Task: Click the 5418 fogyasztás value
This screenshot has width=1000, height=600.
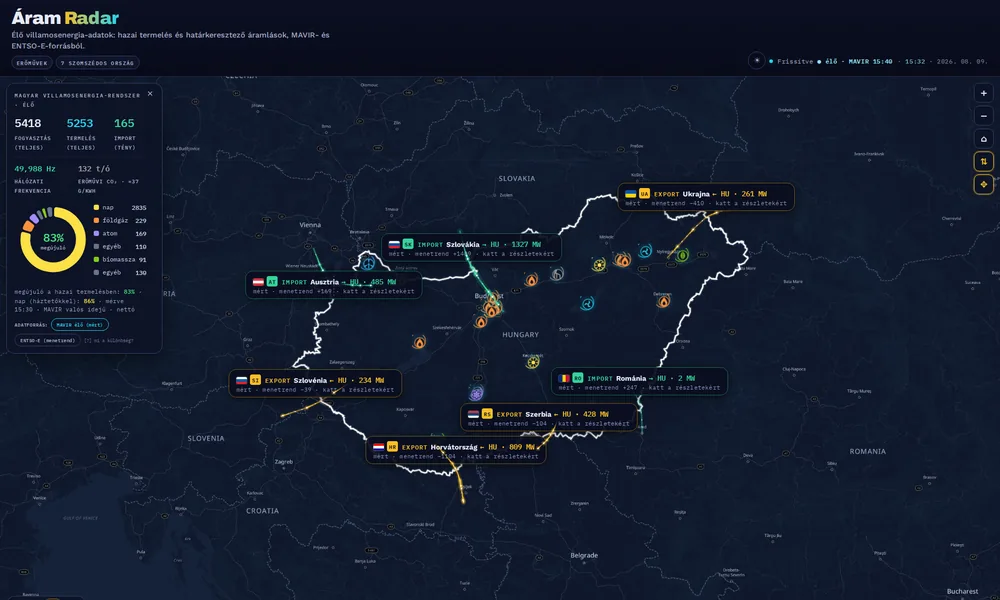Action: (x=27, y=123)
